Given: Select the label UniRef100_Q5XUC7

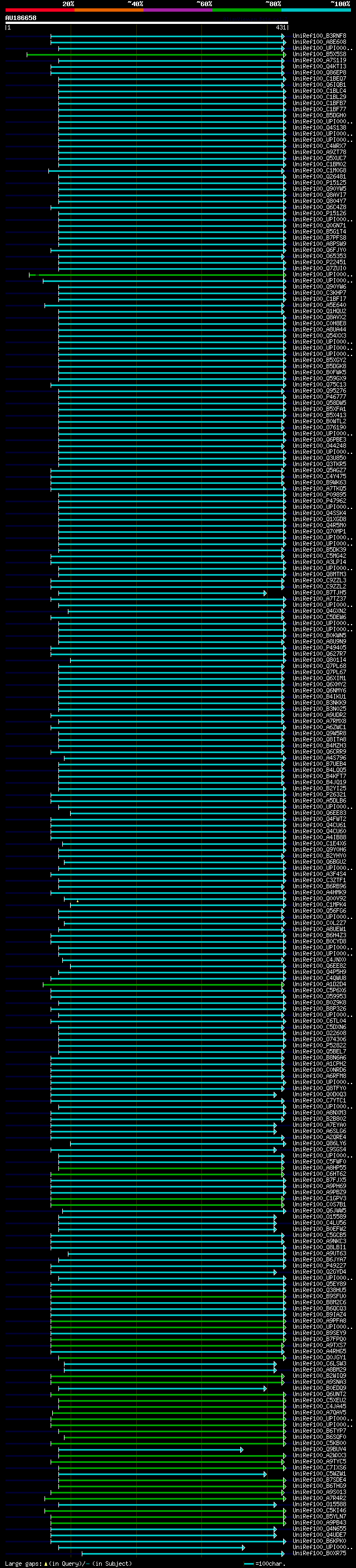Looking at the screenshot, I should (x=319, y=159).
